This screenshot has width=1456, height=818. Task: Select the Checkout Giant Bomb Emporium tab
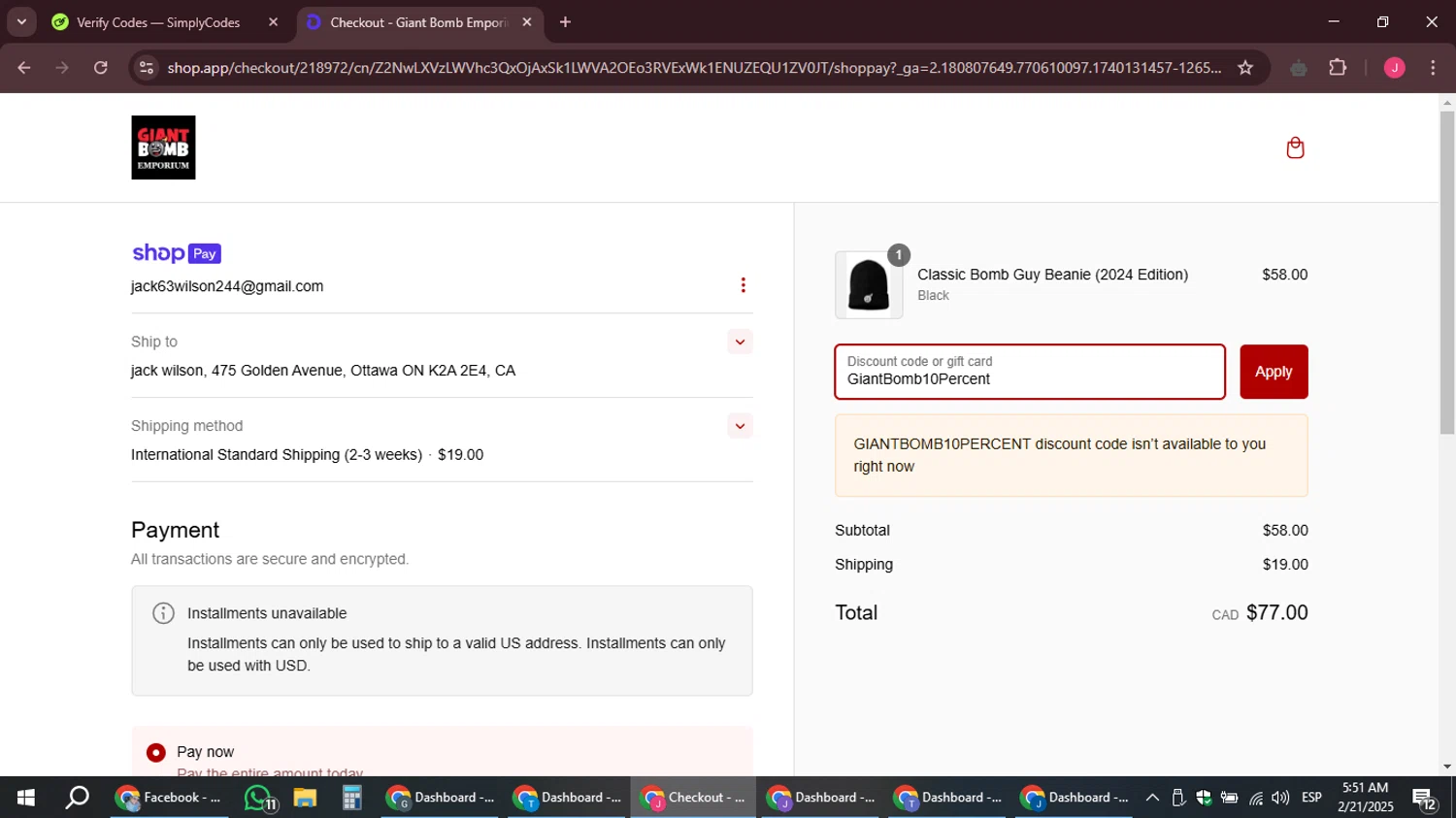click(x=417, y=22)
